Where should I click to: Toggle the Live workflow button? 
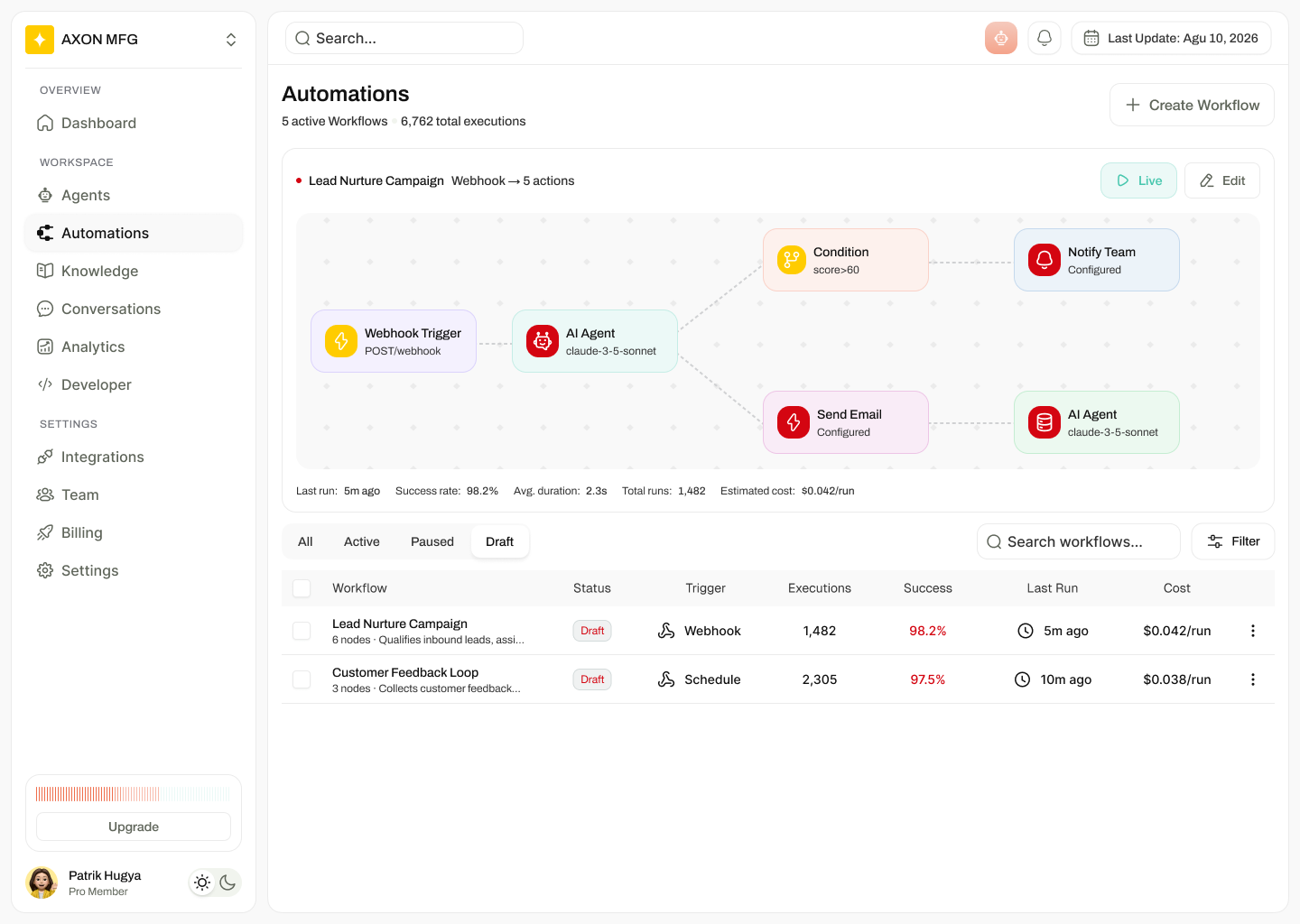click(1138, 180)
